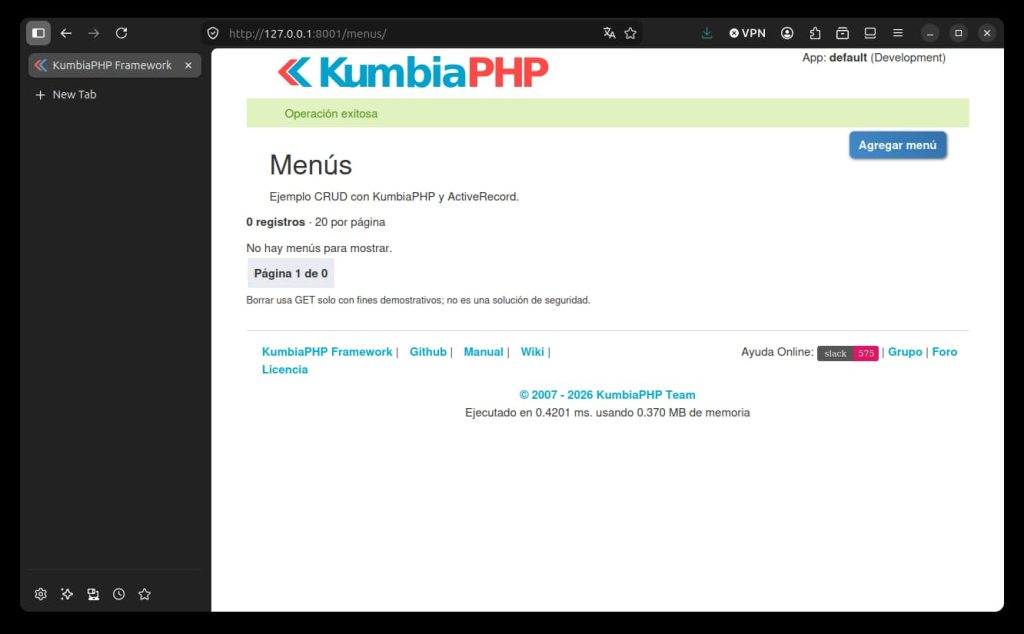1024x634 pixels.
Task: Open the bookmarks star sidebar icon
Action: [144, 594]
